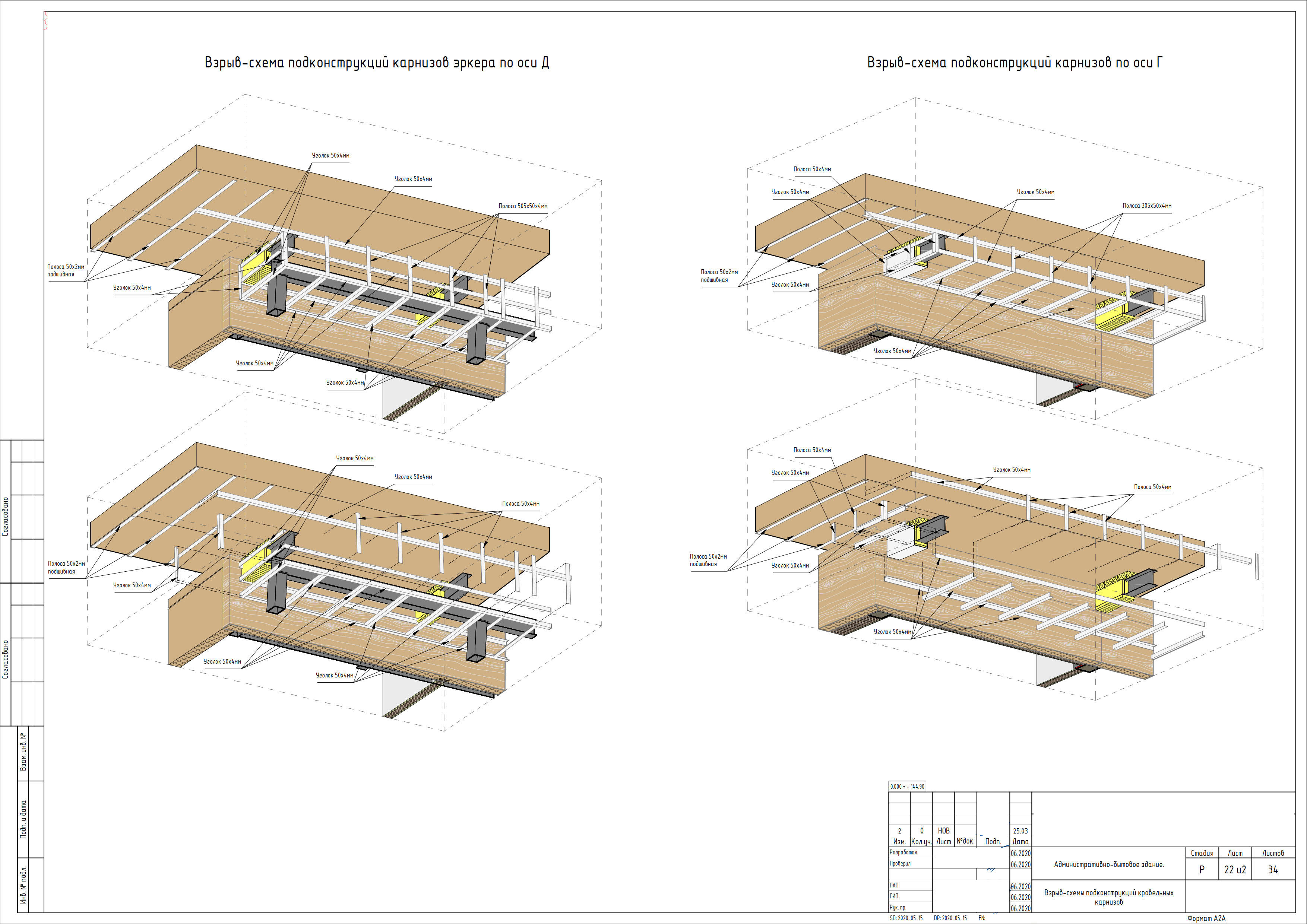Click the vertical "Взам. инв. №" label
Viewport: 1307px width, 924px height.
23,752
